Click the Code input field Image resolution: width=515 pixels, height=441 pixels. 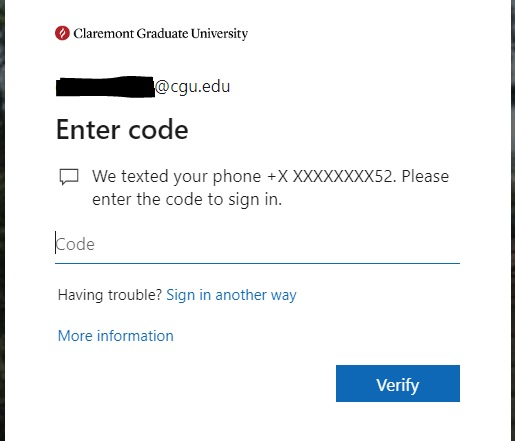pos(257,244)
